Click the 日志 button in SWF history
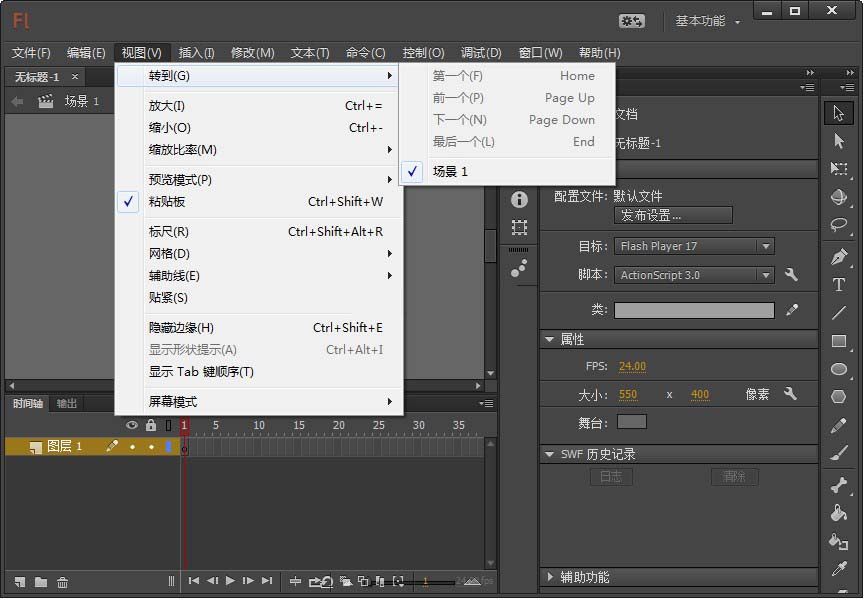Viewport: 864px width, 599px height. tap(611, 477)
